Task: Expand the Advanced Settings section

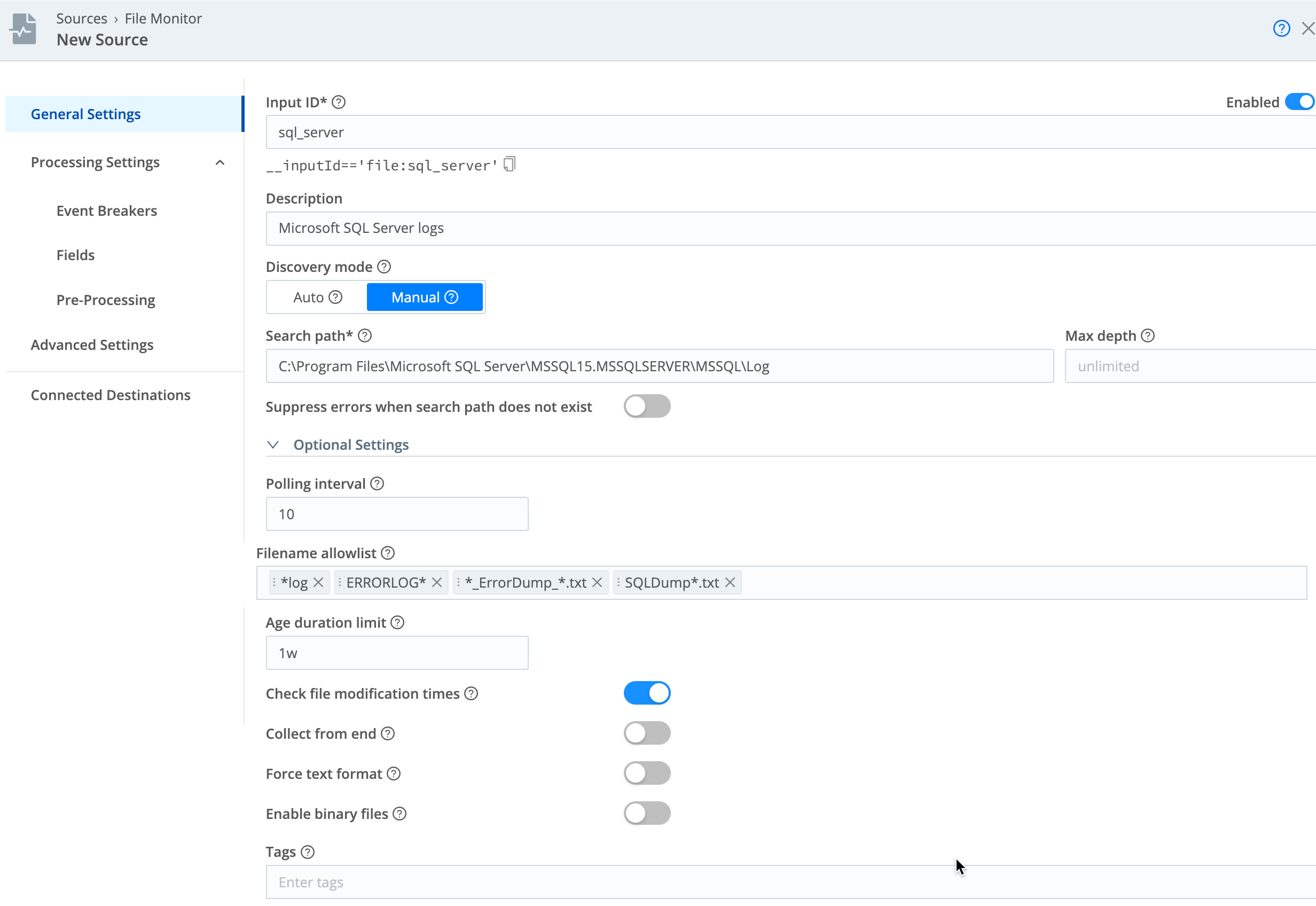Action: [x=92, y=345]
